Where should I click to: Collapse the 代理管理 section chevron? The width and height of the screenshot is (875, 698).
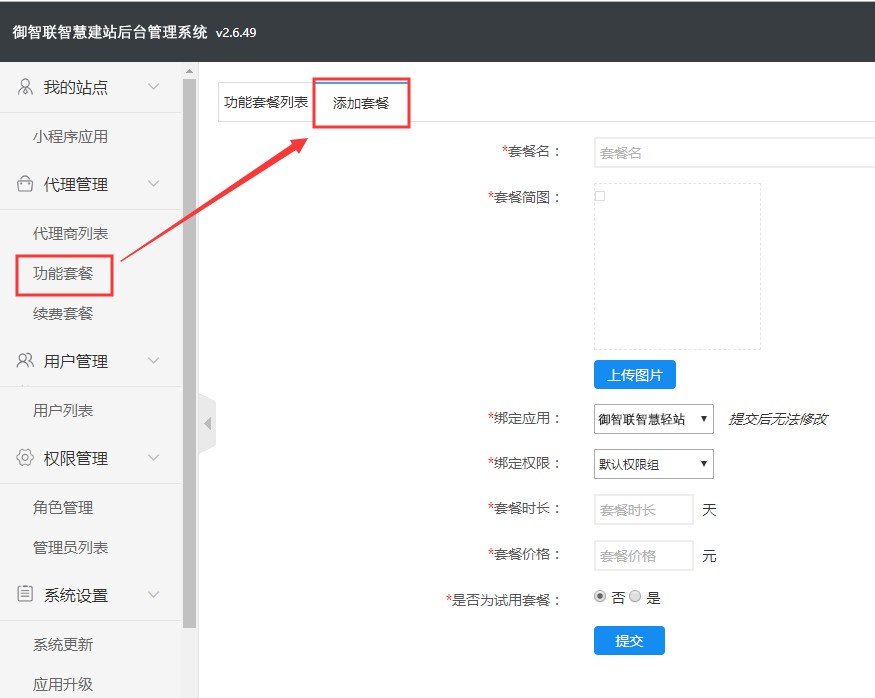pos(153,184)
